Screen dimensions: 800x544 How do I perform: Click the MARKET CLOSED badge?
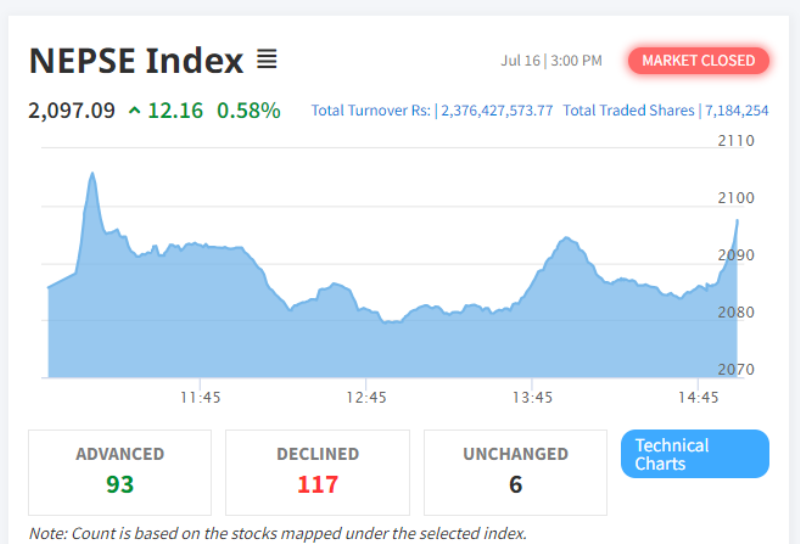698,61
